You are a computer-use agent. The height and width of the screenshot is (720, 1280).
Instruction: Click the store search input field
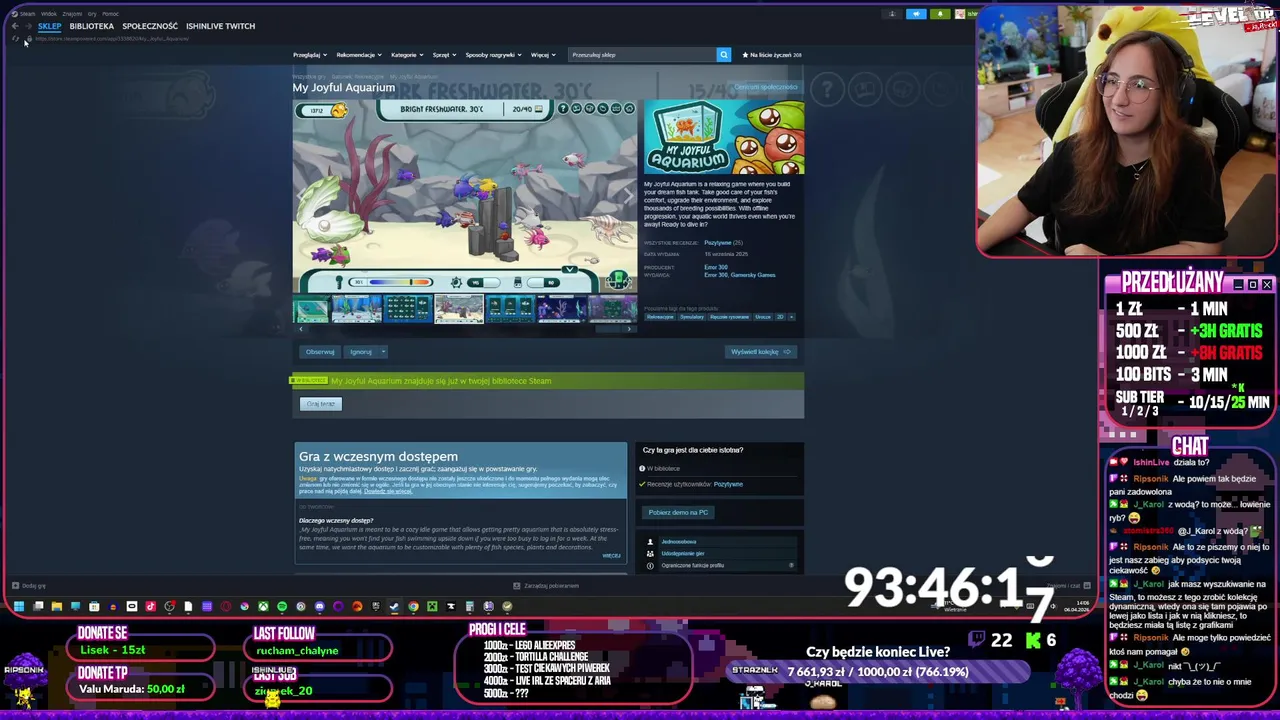(642, 55)
